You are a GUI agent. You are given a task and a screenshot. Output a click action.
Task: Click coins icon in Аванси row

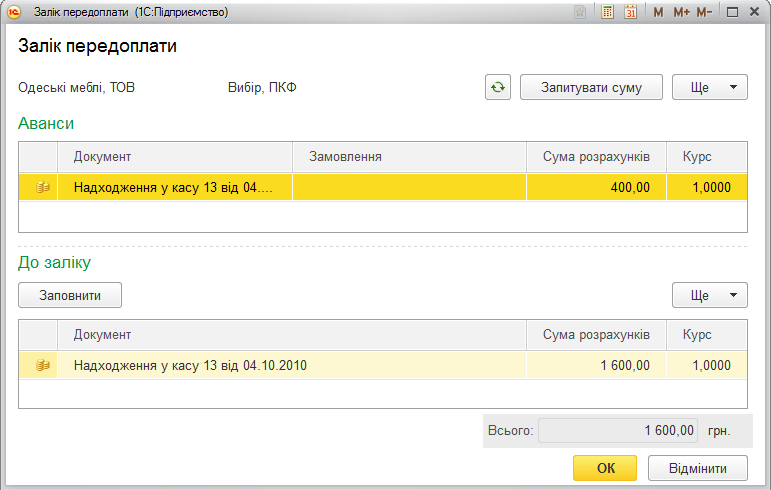point(43,187)
